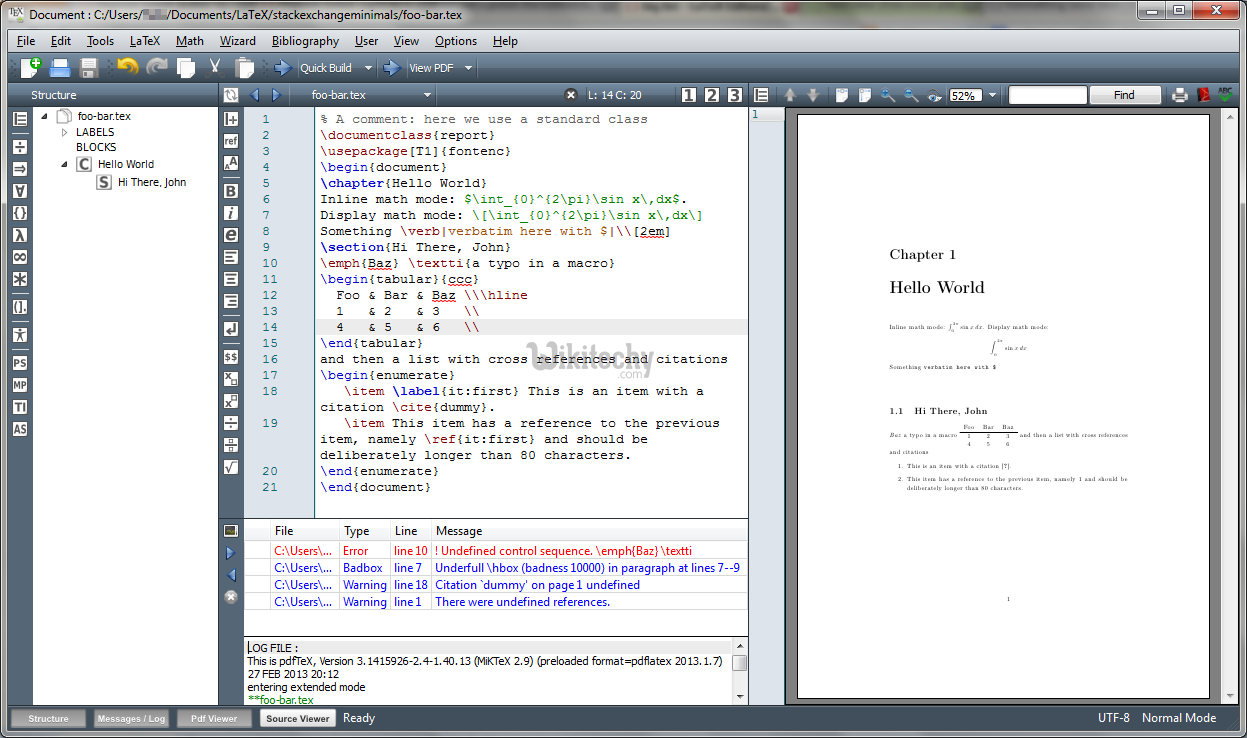Click the Bold formatting icon in editor sidebar
This screenshot has height=738, width=1247.
click(x=231, y=191)
